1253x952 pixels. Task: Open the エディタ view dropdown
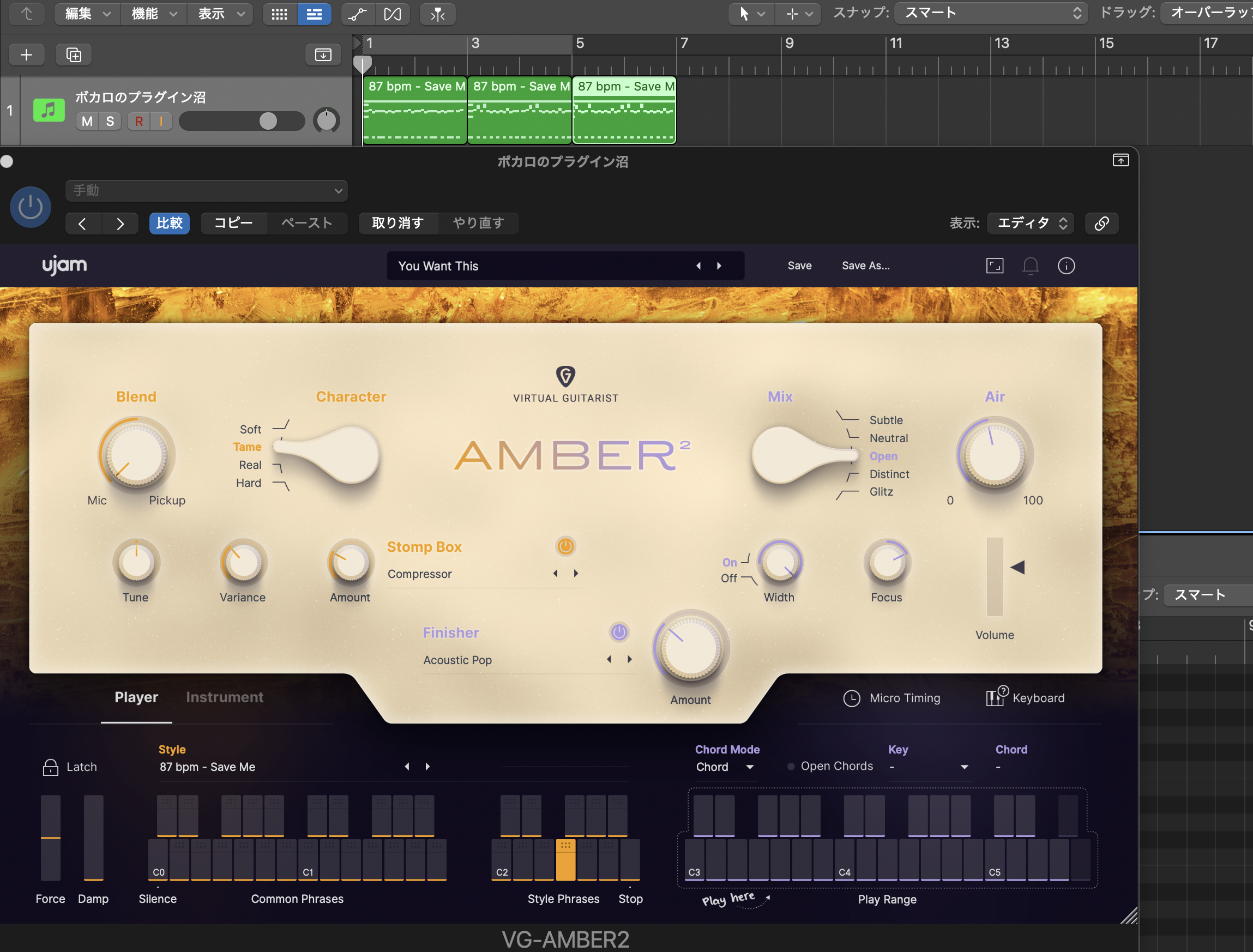click(x=1032, y=223)
